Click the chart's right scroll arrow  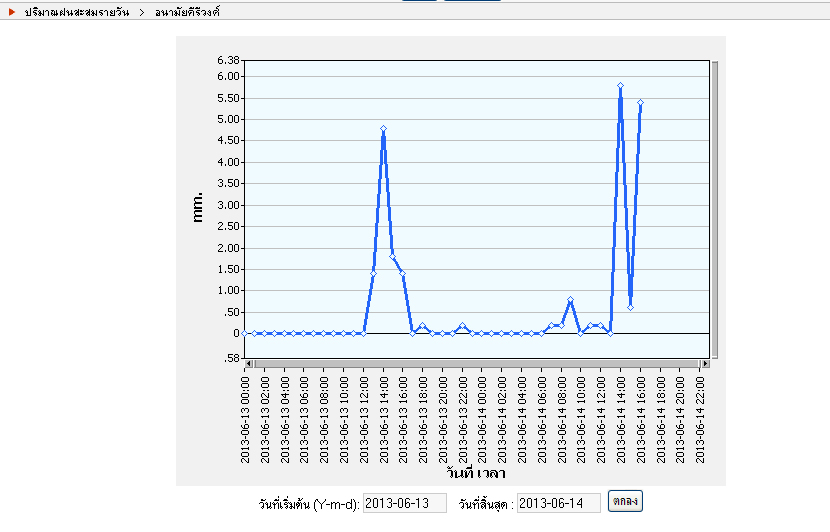tap(705, 364)
